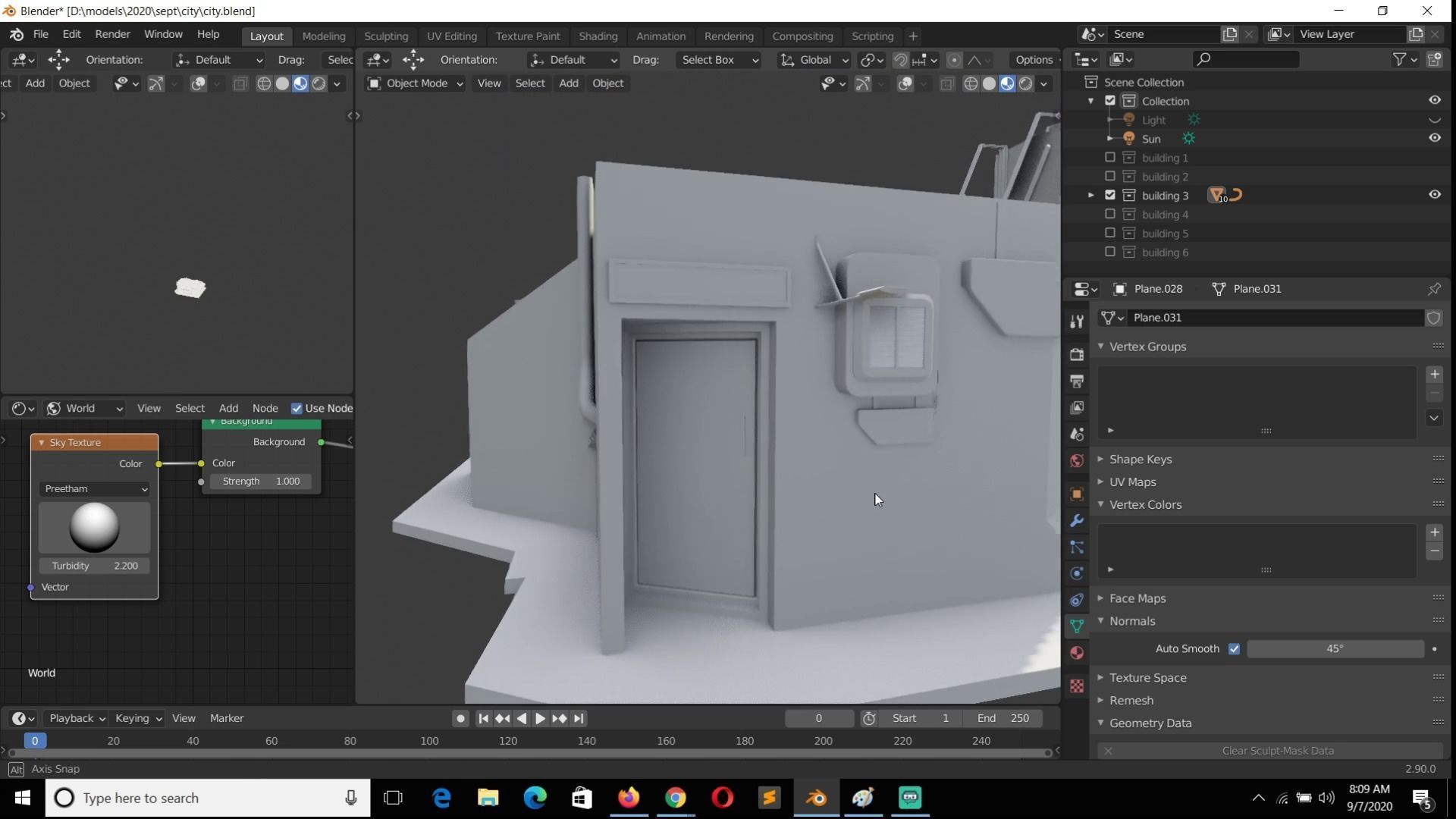
Task: Hide building 3 with eye icon
Action: [x=1435, y=195]
